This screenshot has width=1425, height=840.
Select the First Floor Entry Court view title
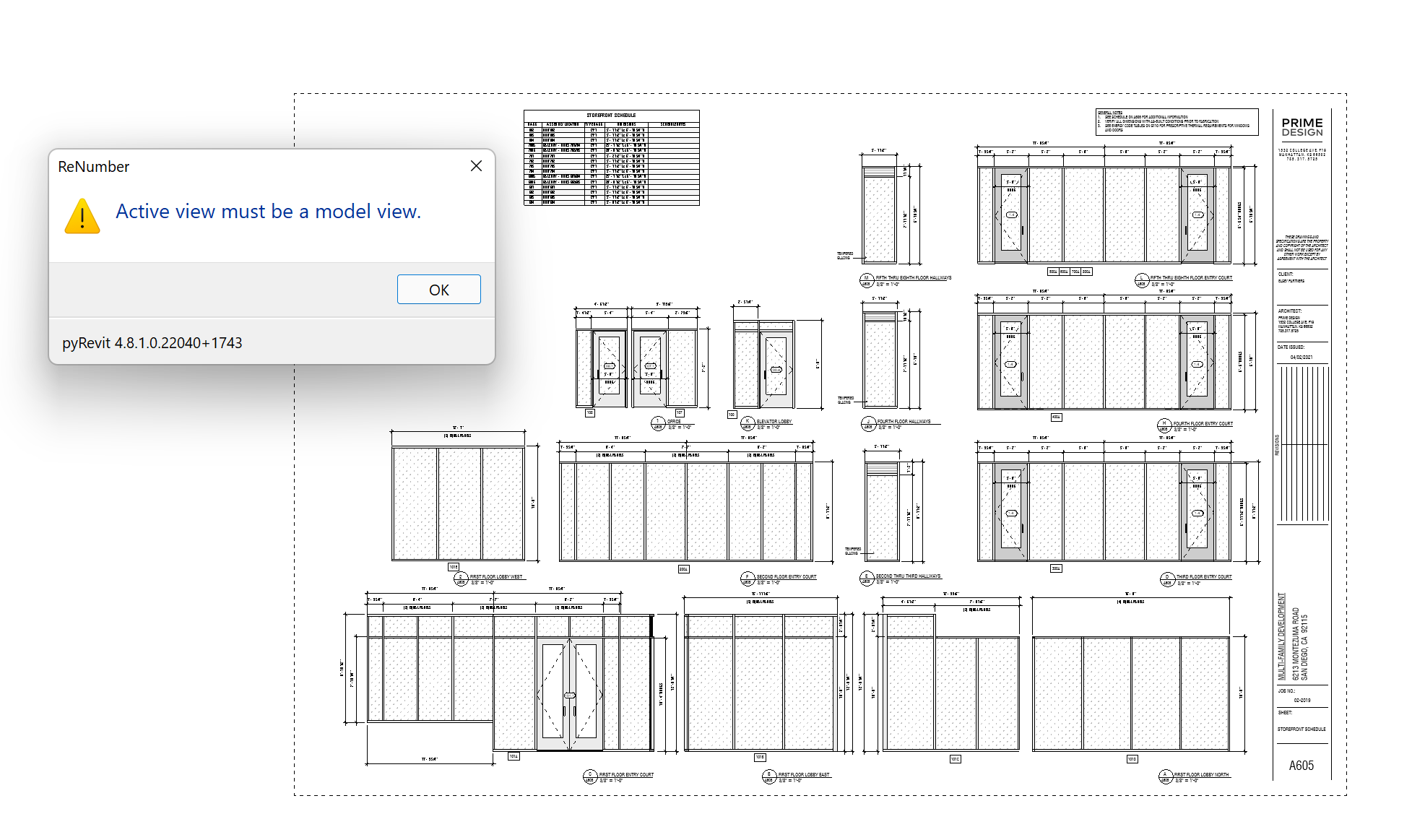[x=625, y=774]
